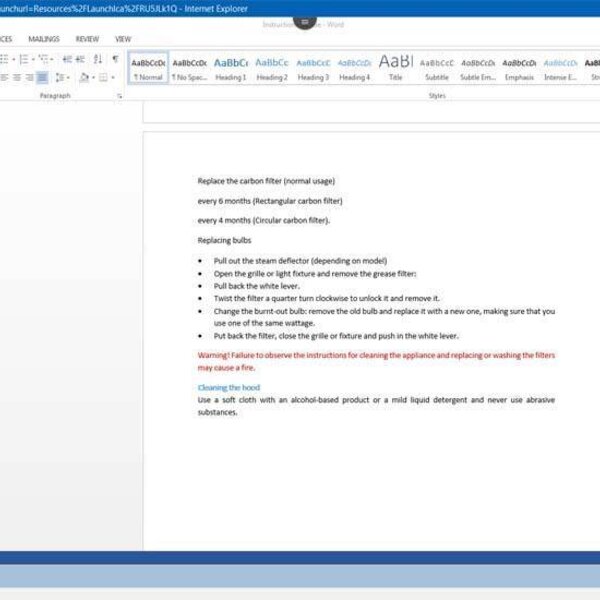Image resolution: width=600 pixels, height=600 pixels.
Task: Apply the Emphasis style
Action: coord(519,68)
